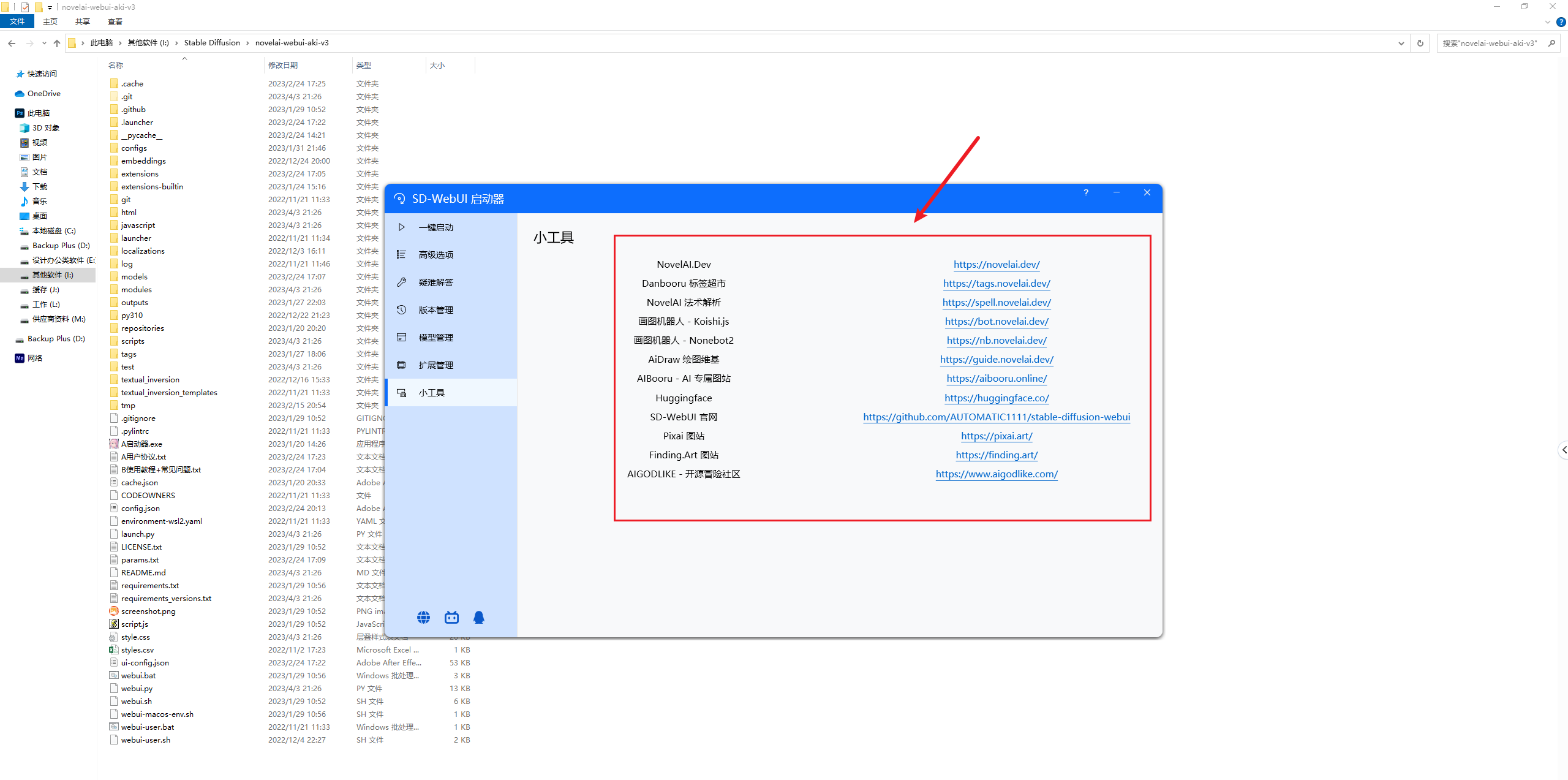Open Explorer help icon
Screen dimensions: 1568x780
point(1561,22)
